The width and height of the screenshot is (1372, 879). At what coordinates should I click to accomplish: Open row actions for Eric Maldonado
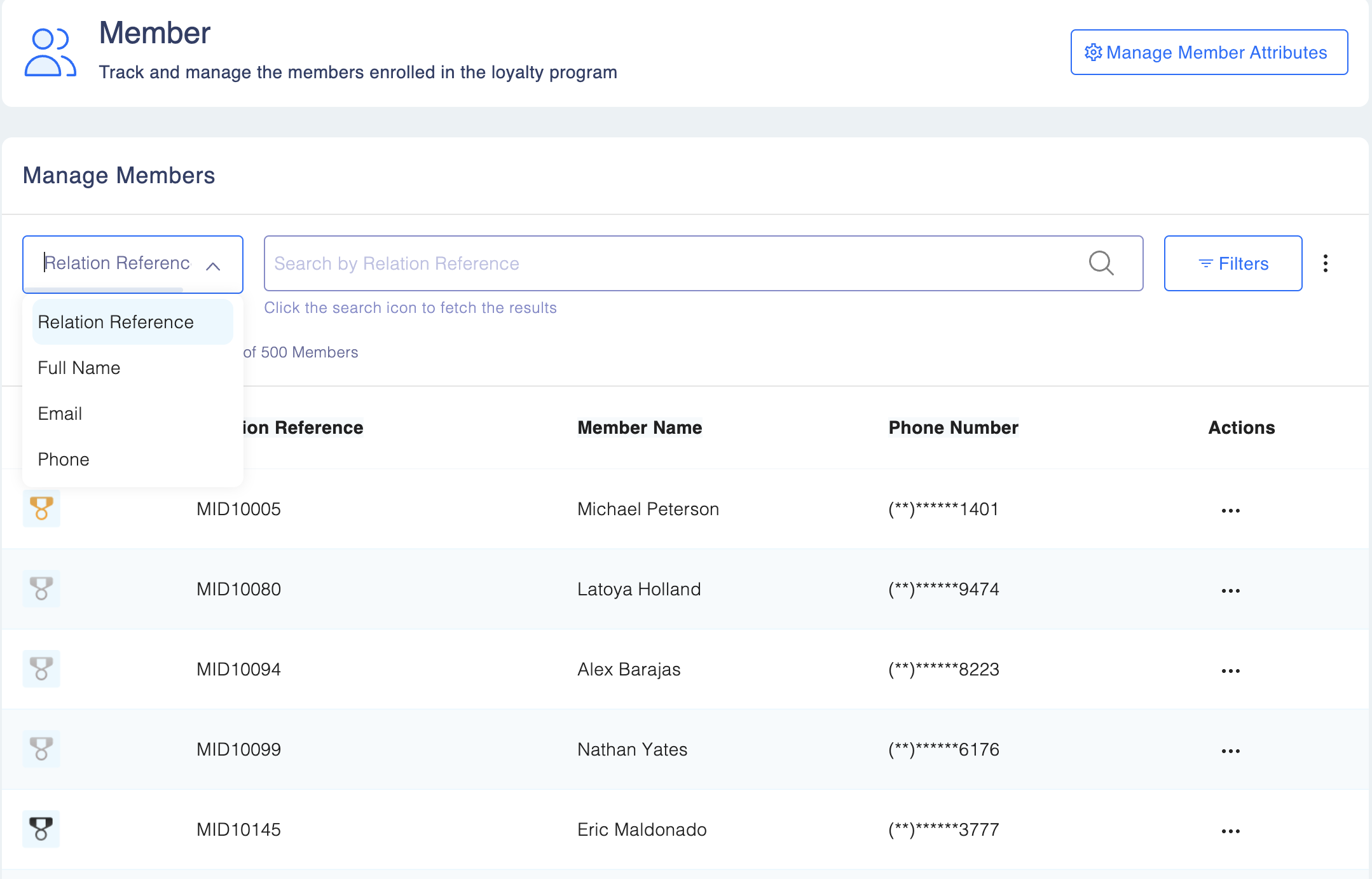click(x=1230, y=831)
